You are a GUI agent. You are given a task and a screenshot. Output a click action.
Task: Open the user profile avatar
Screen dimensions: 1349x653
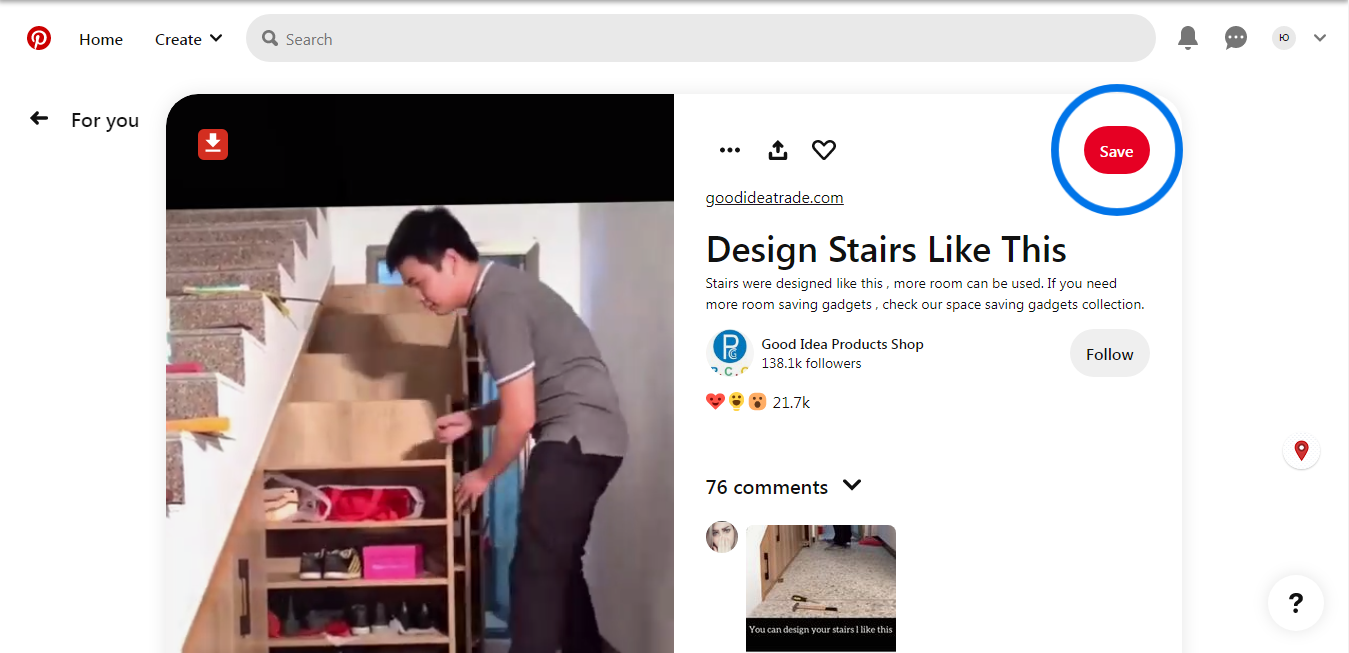click(1284, 38)
